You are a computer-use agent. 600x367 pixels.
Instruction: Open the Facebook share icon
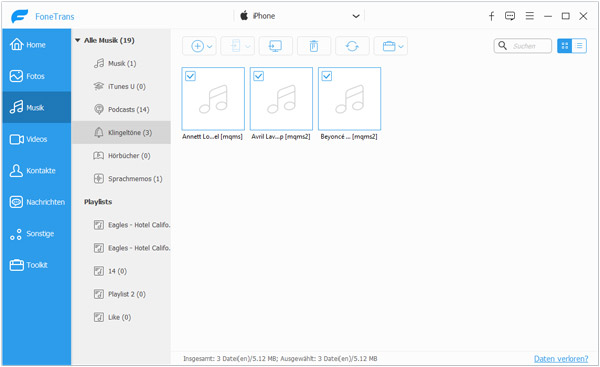coord(491,16)
